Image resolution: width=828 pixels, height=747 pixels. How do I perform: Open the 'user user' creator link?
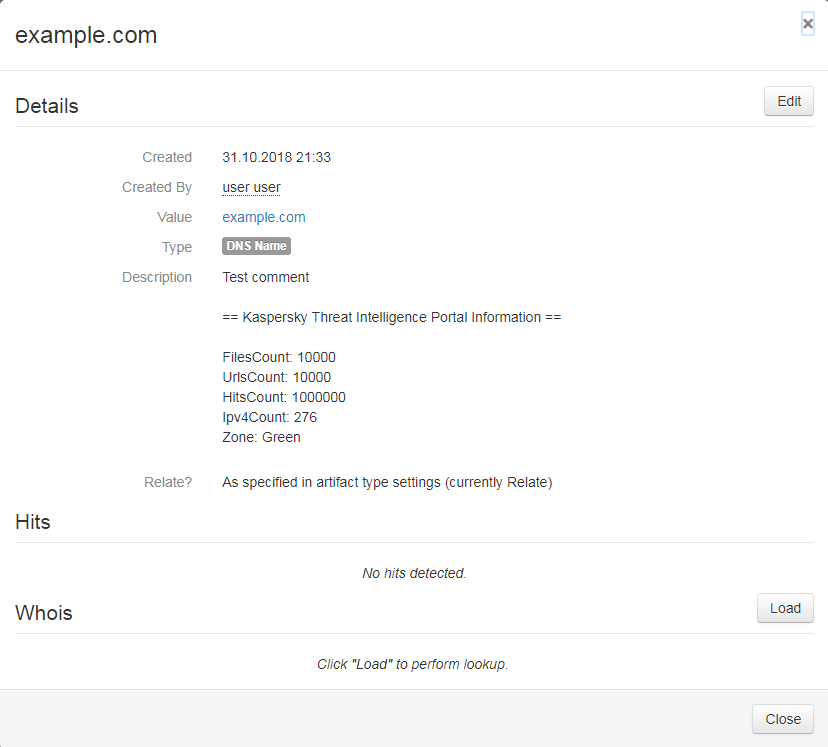tap(251, 187)
